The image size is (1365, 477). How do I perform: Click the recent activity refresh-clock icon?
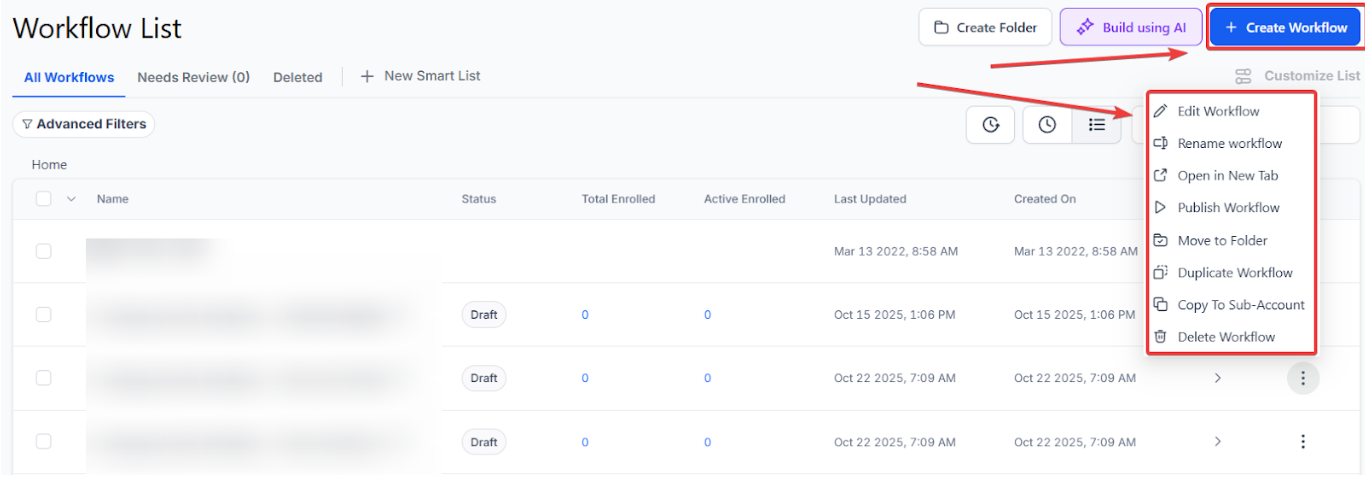click(990, 125)
